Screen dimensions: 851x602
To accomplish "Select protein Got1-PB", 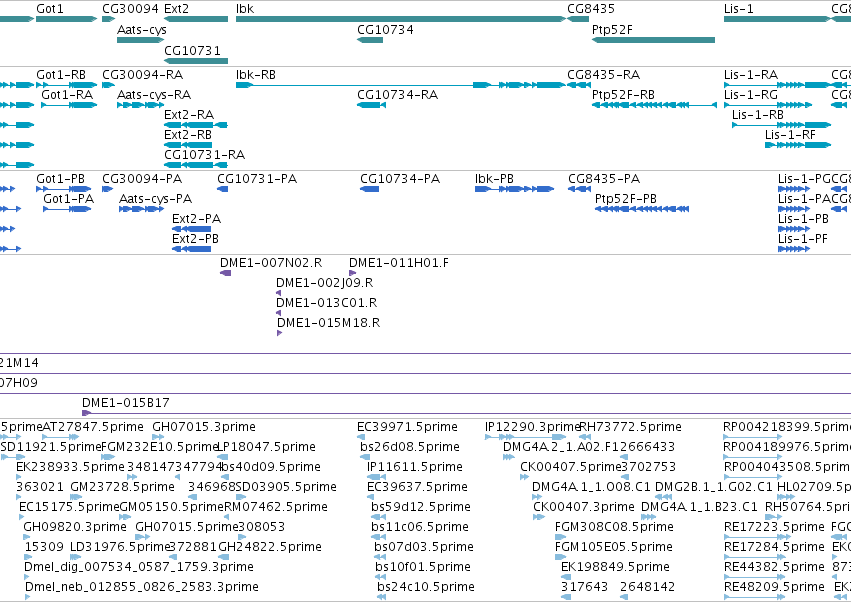I will point(63,189).
